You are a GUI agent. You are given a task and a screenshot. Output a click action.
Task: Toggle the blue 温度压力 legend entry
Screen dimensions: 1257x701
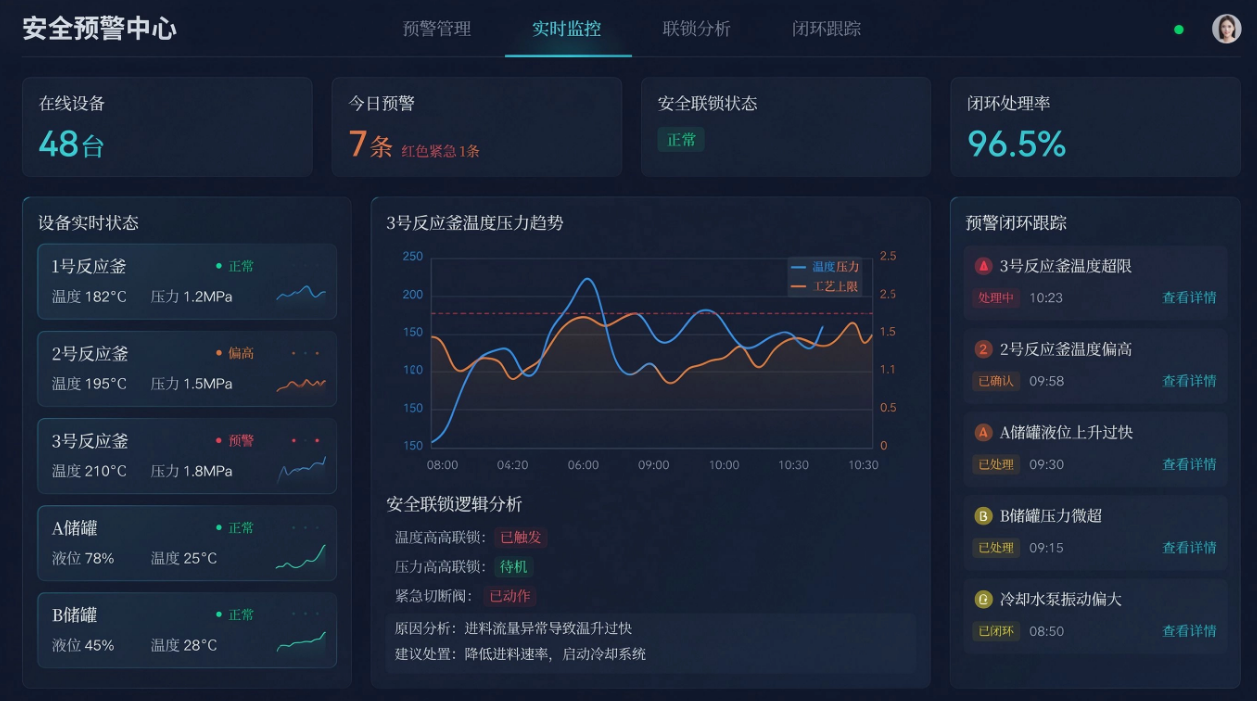(x=825, y=267)
